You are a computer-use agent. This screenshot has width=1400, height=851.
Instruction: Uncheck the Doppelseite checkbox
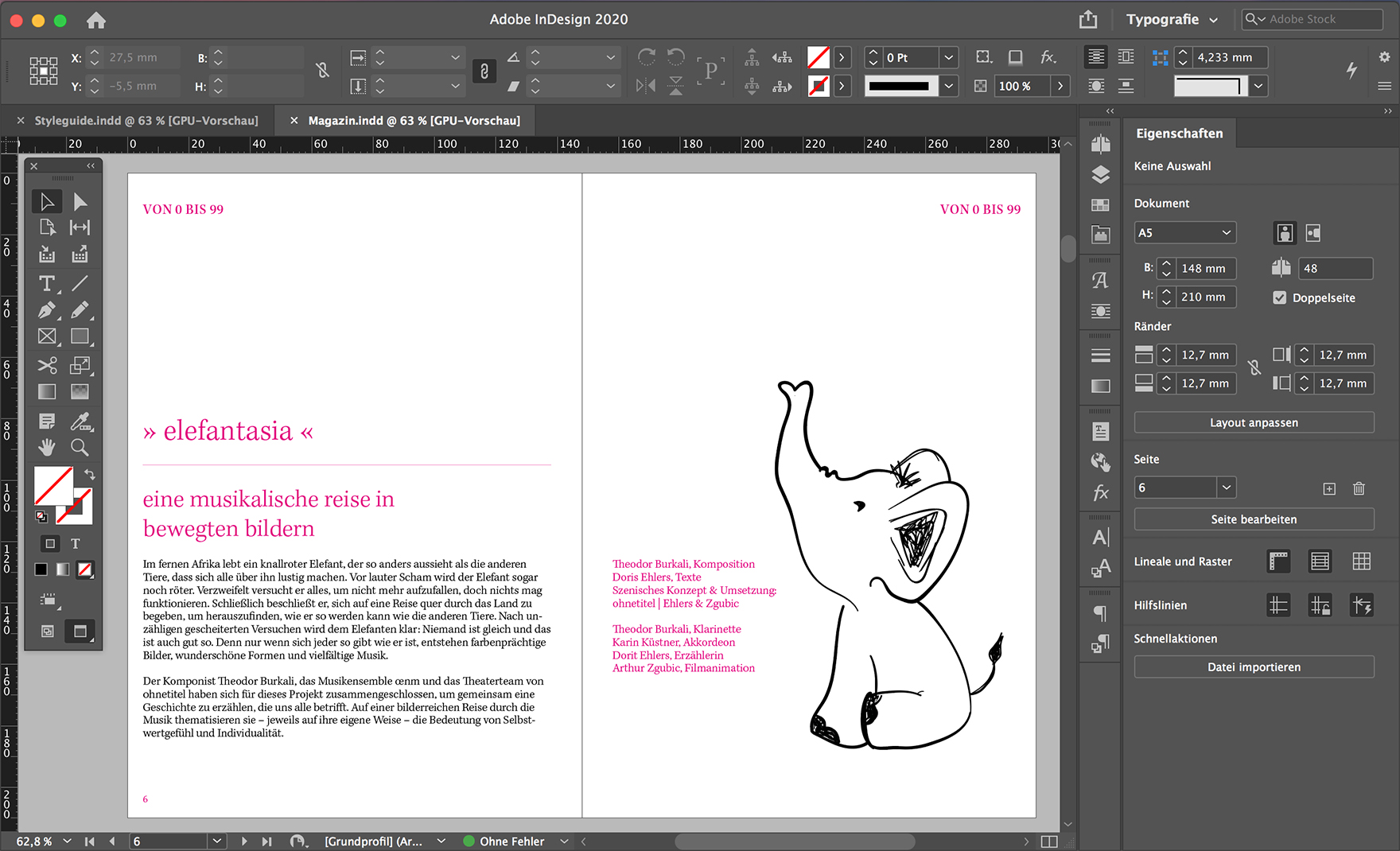coord(1279,297)
